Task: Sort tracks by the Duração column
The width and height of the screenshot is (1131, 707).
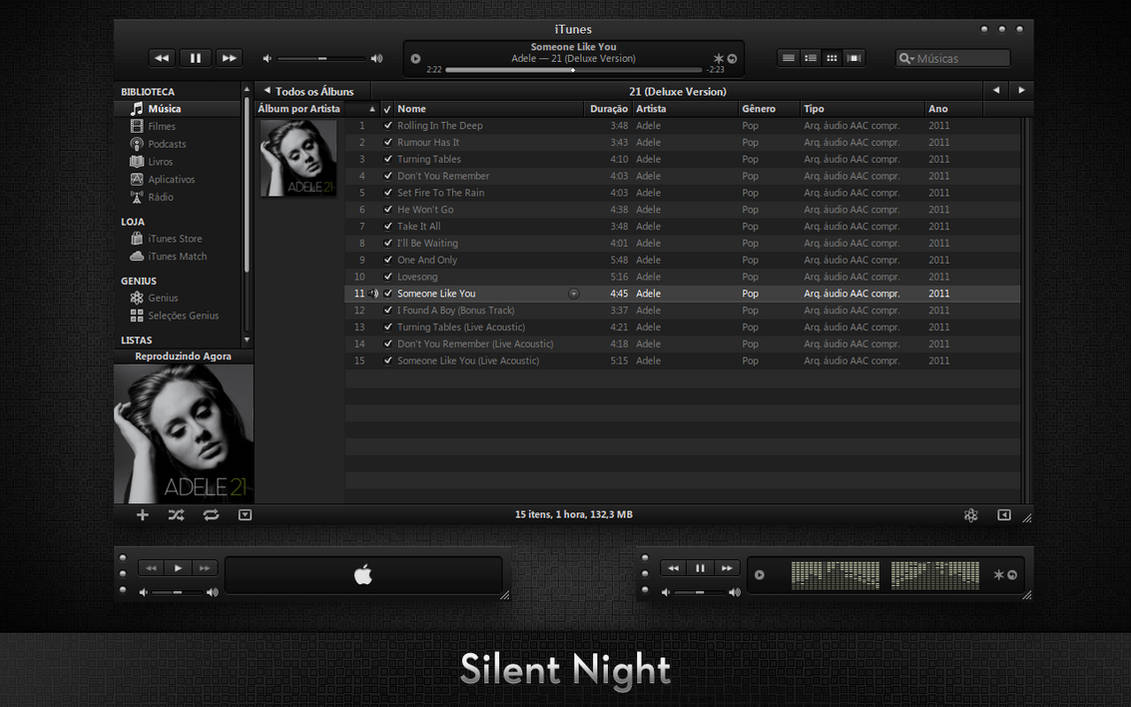Action: tap(607, 109)
